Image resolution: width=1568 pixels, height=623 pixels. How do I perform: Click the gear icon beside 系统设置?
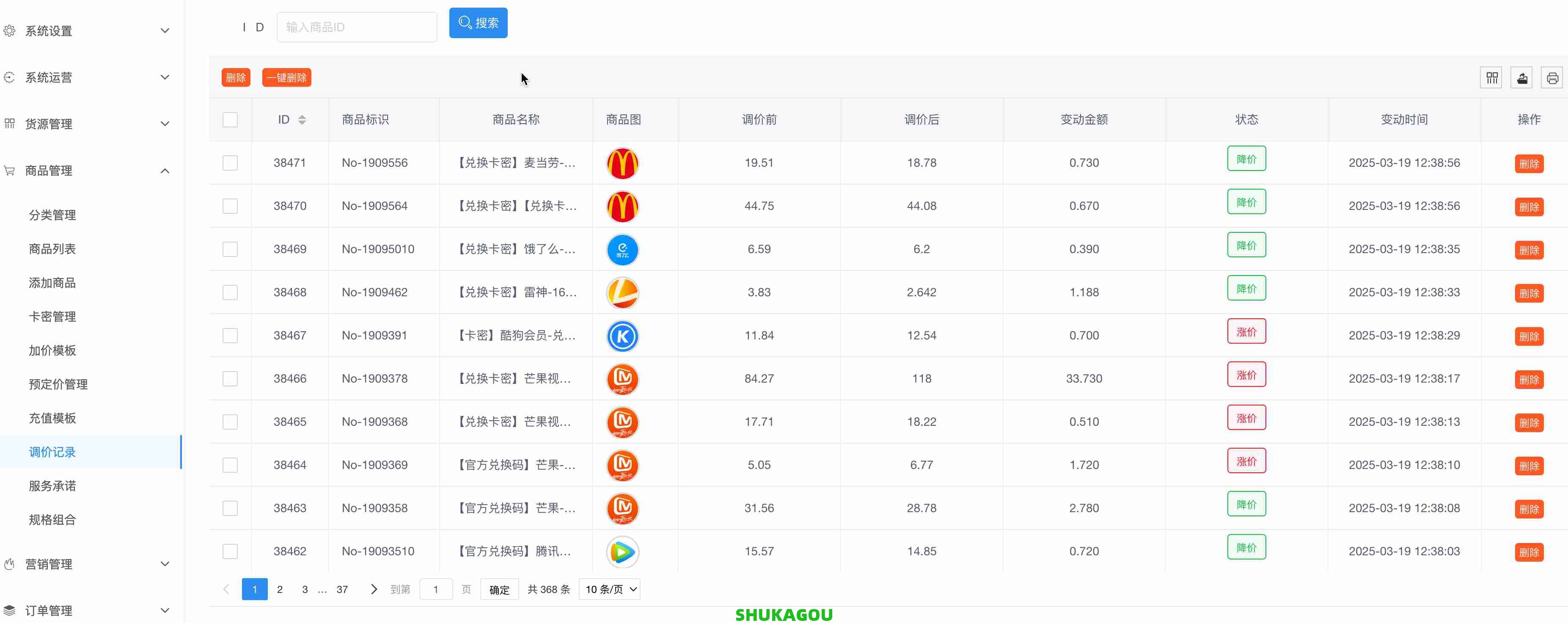coord(10,30)
